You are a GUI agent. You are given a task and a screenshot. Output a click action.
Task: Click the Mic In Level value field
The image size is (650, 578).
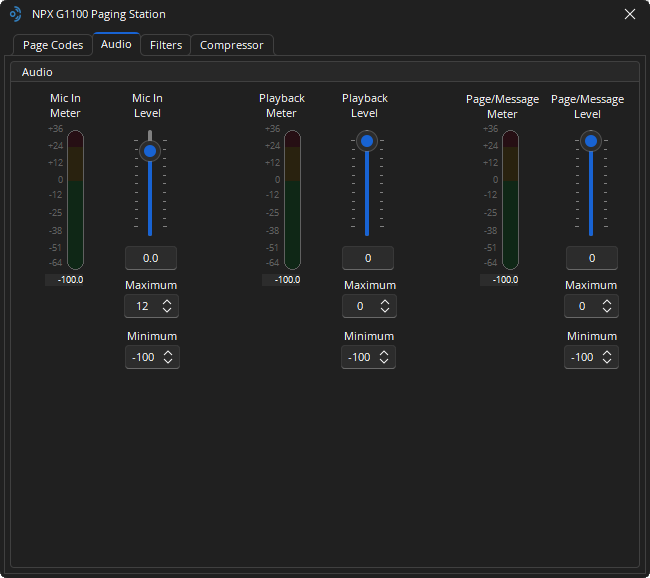[150, 258]
